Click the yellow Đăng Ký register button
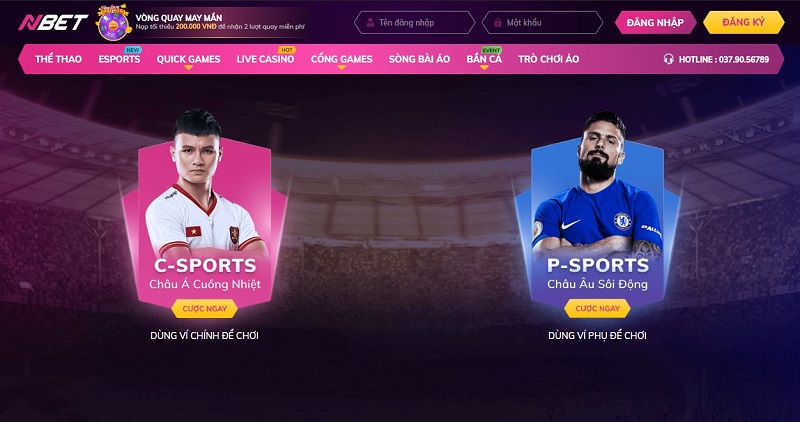The height and width of the screenshot is (422, 800). click(x=743, y=22)
